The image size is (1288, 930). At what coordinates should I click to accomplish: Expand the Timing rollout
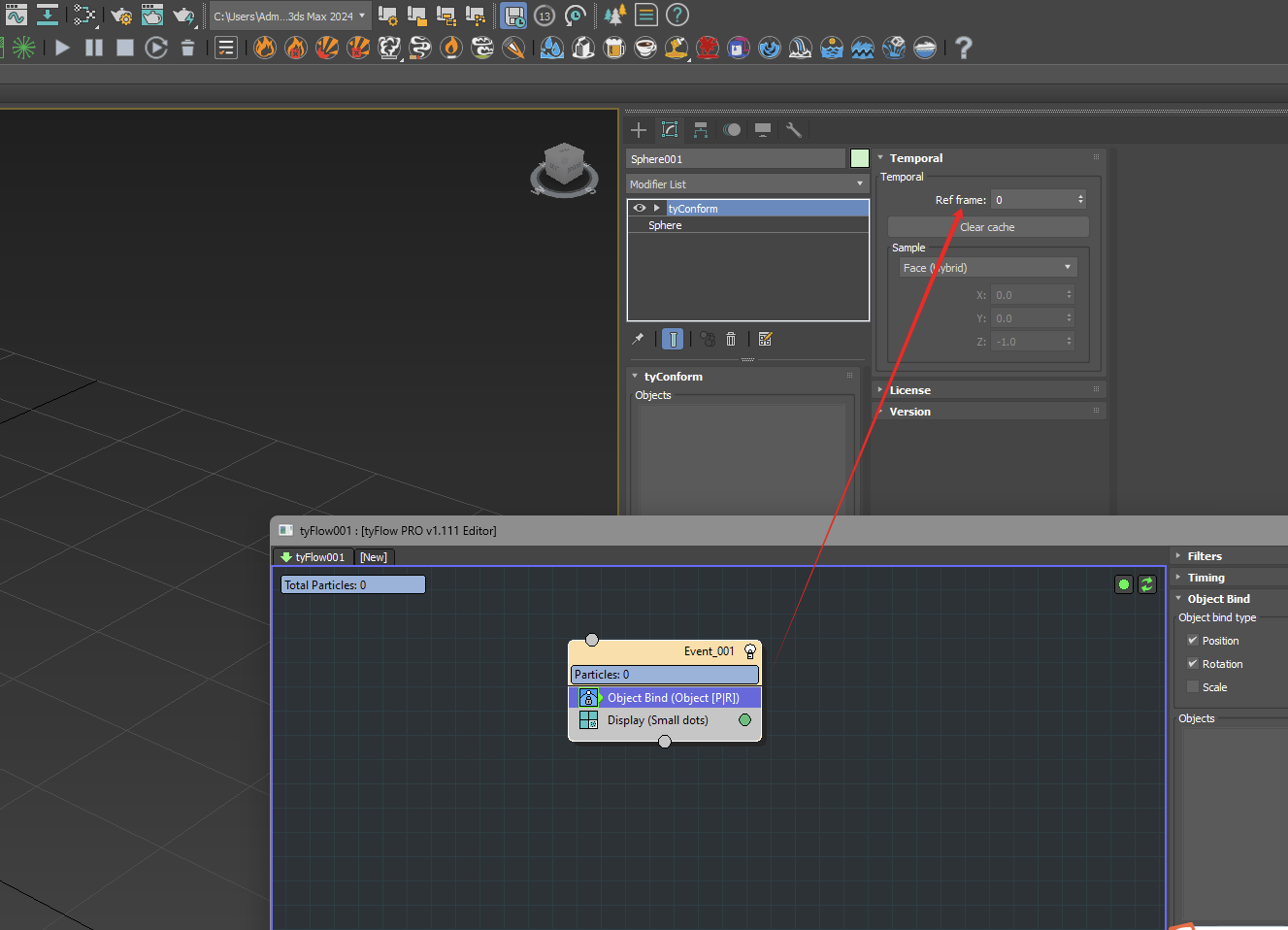pyautogui.click(x=1205, y=578)
